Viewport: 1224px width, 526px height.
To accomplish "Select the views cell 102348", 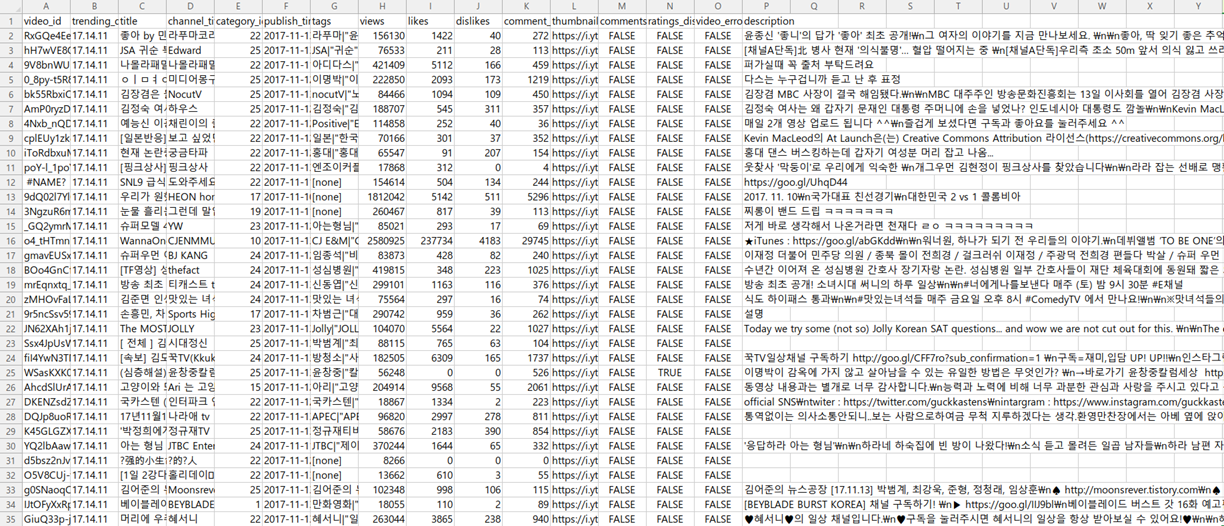I will click(383, 488).
